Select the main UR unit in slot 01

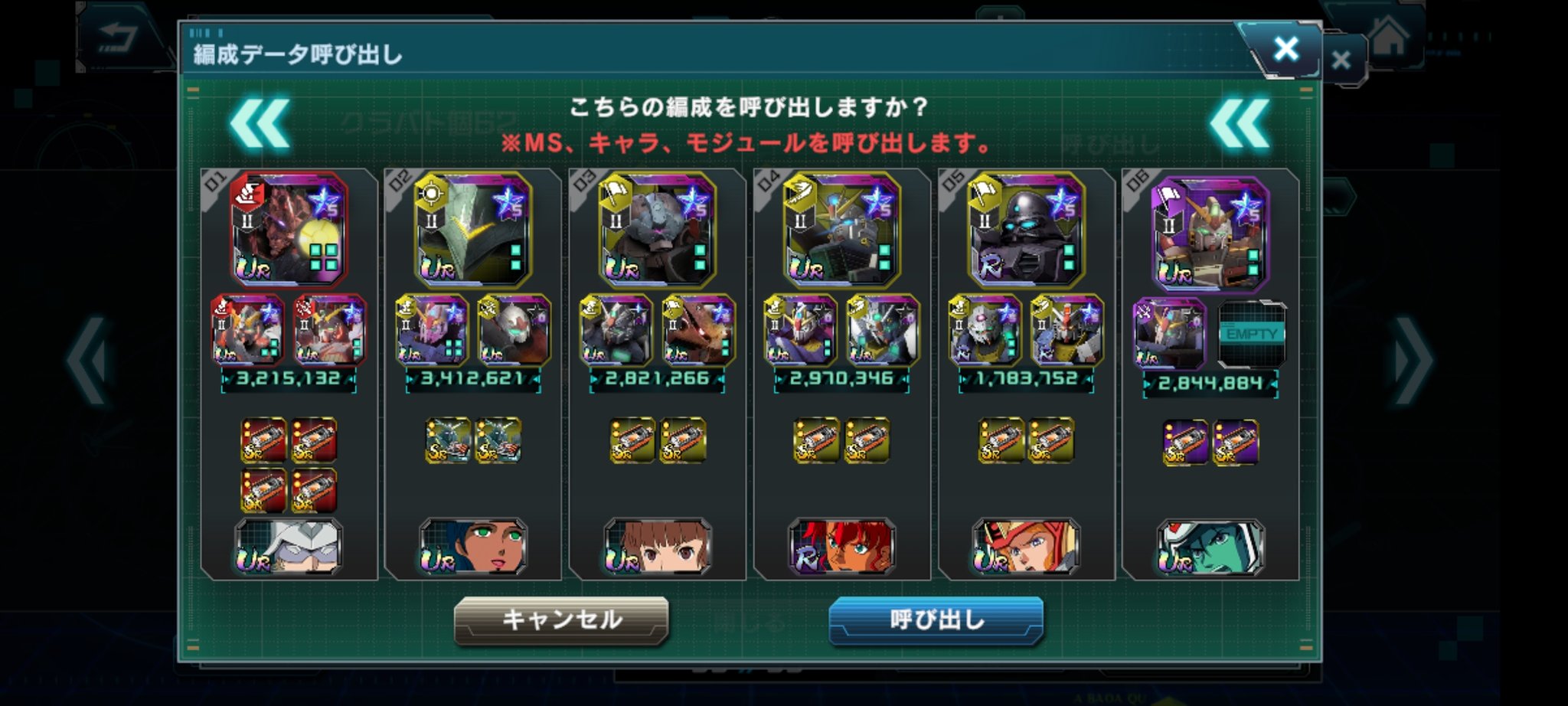(289, 229)
